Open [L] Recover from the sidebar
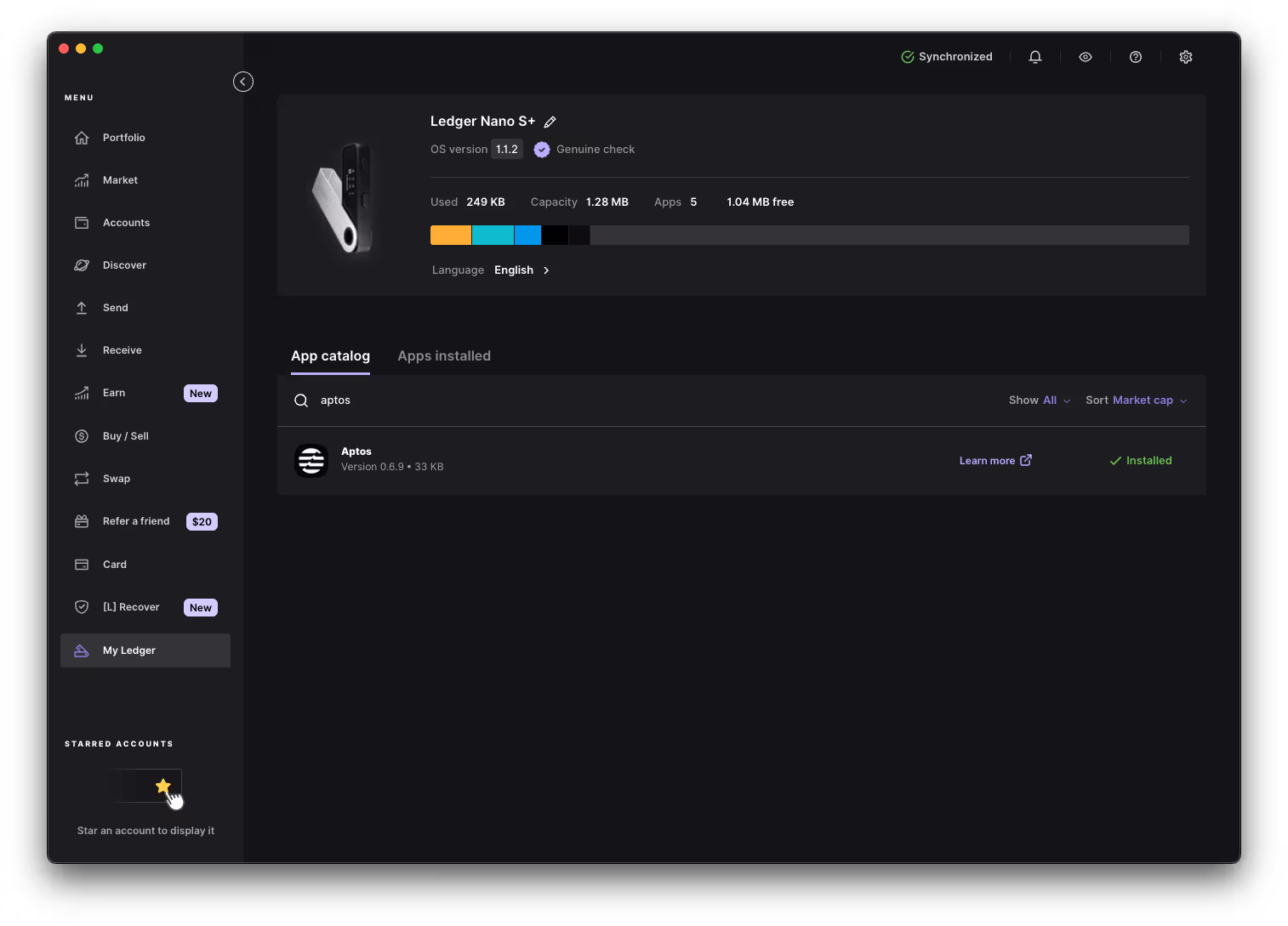1288x926 pixels. [145, 607]
